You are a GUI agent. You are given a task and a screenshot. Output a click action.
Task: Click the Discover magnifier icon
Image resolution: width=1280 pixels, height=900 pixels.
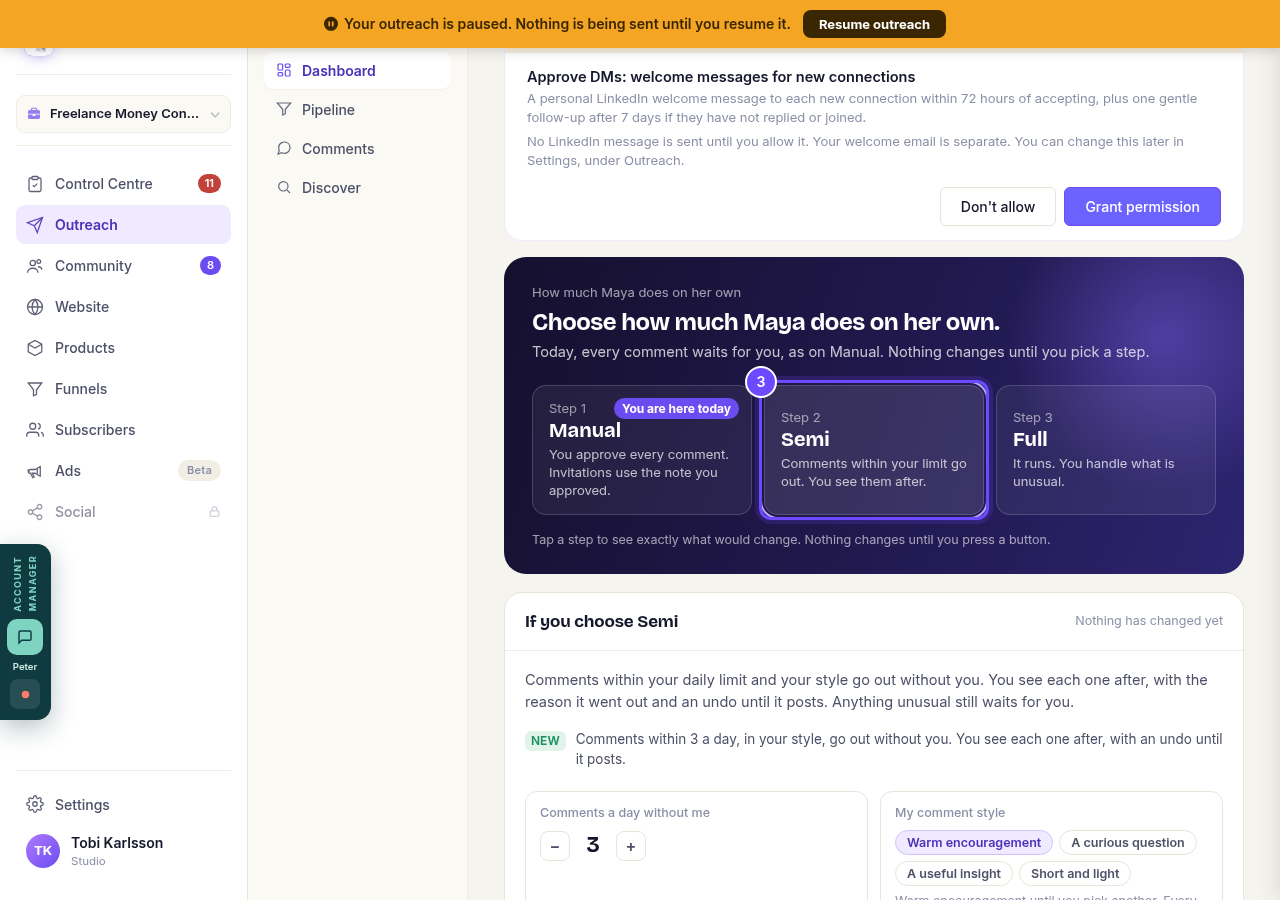[x=284, y=188]
